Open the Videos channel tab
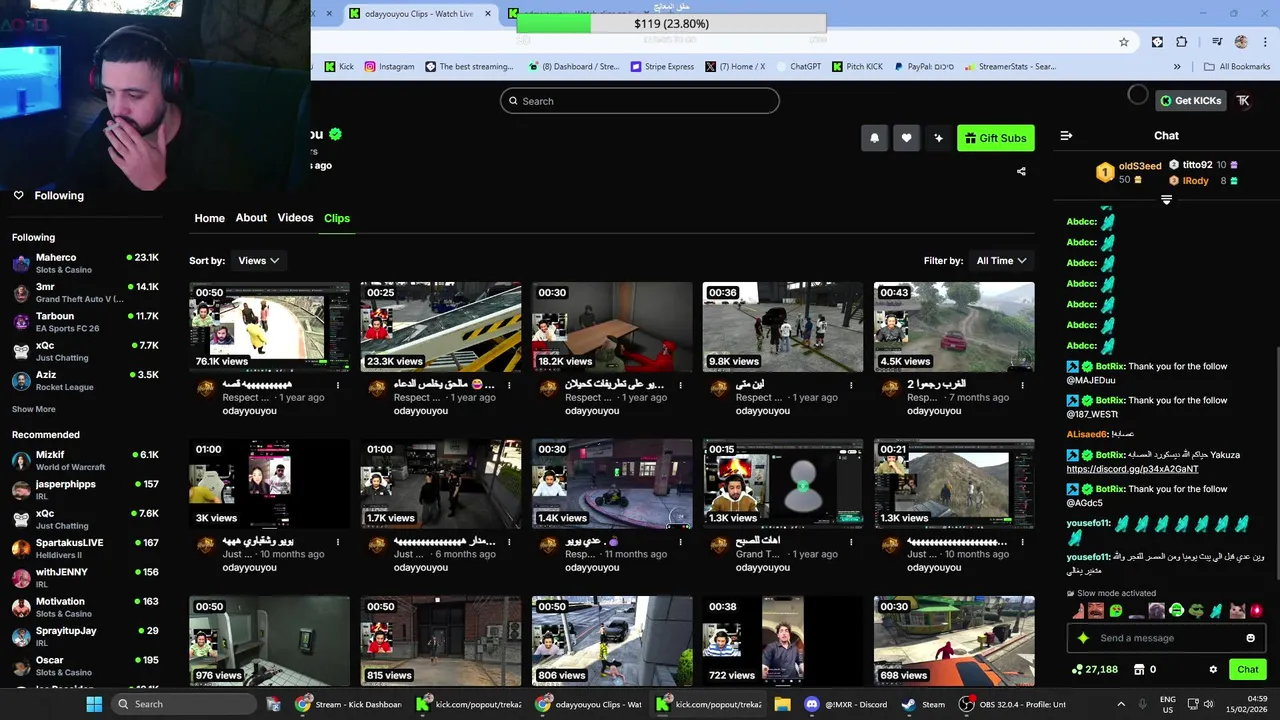1280x720 pixels. 295,218
